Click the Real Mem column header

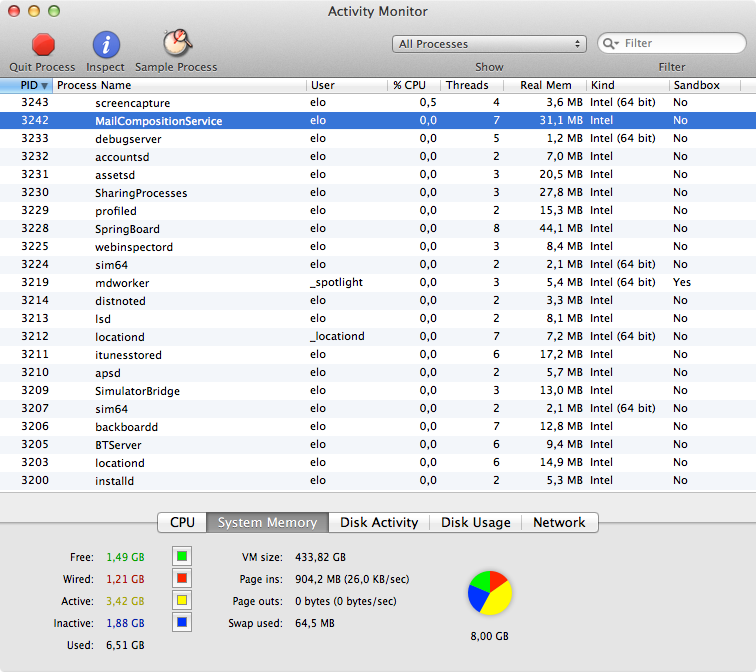click(x=545, y=85)
